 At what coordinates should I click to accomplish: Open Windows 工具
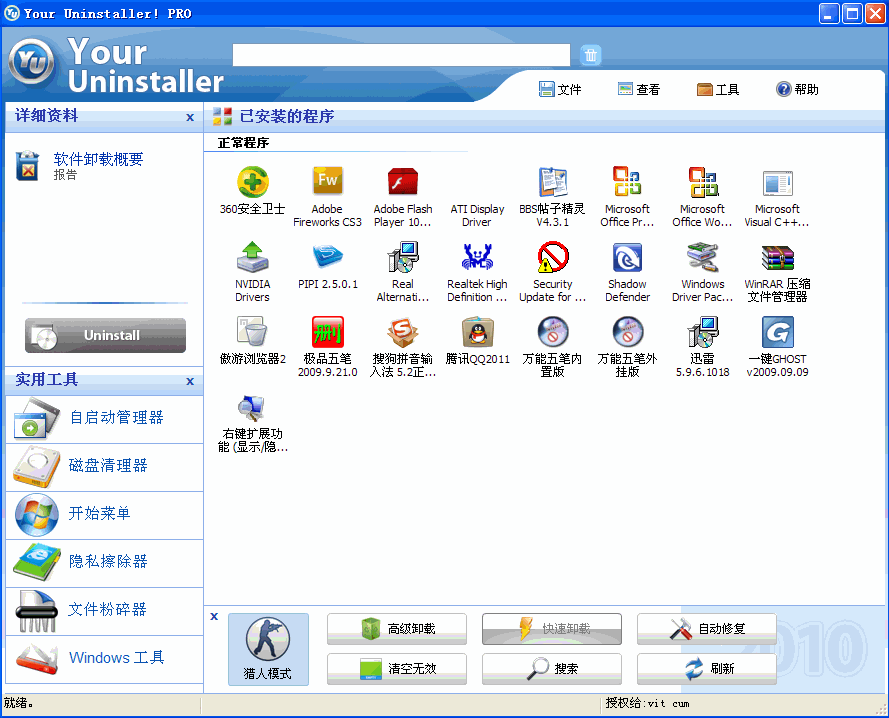104,658
